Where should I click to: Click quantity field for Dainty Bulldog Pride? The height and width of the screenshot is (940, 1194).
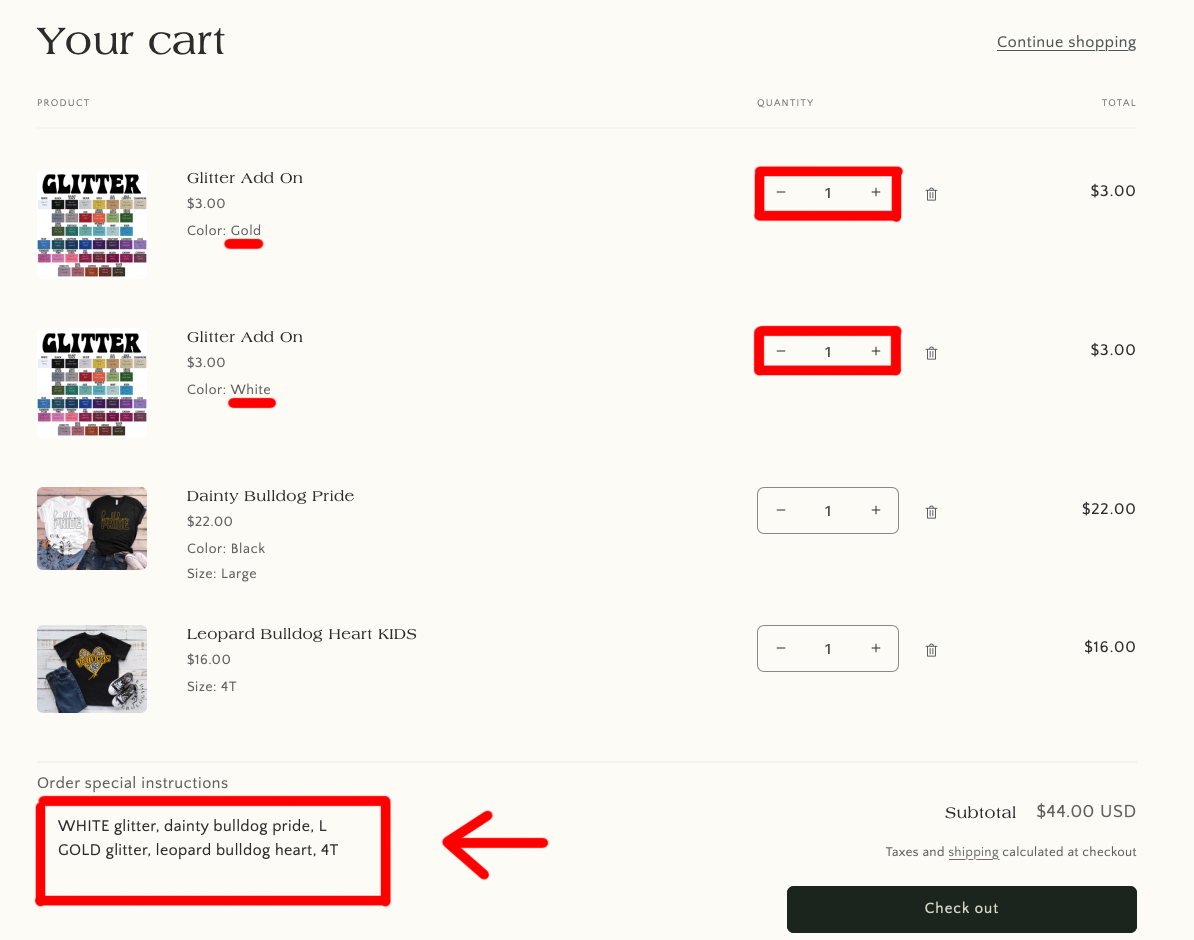(x=828, y=511)
